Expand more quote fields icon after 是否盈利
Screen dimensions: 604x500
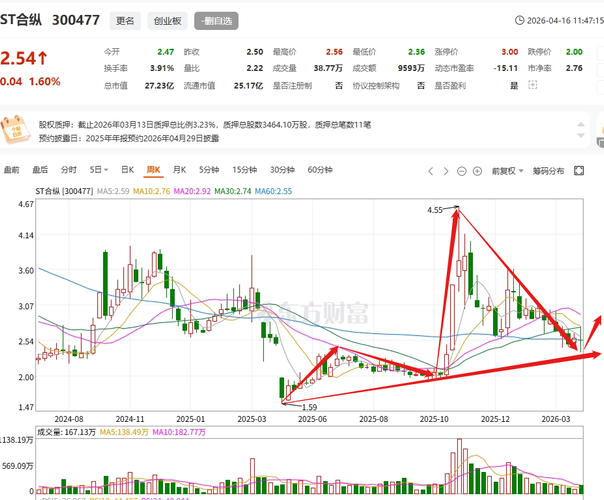tap(532, 85)
